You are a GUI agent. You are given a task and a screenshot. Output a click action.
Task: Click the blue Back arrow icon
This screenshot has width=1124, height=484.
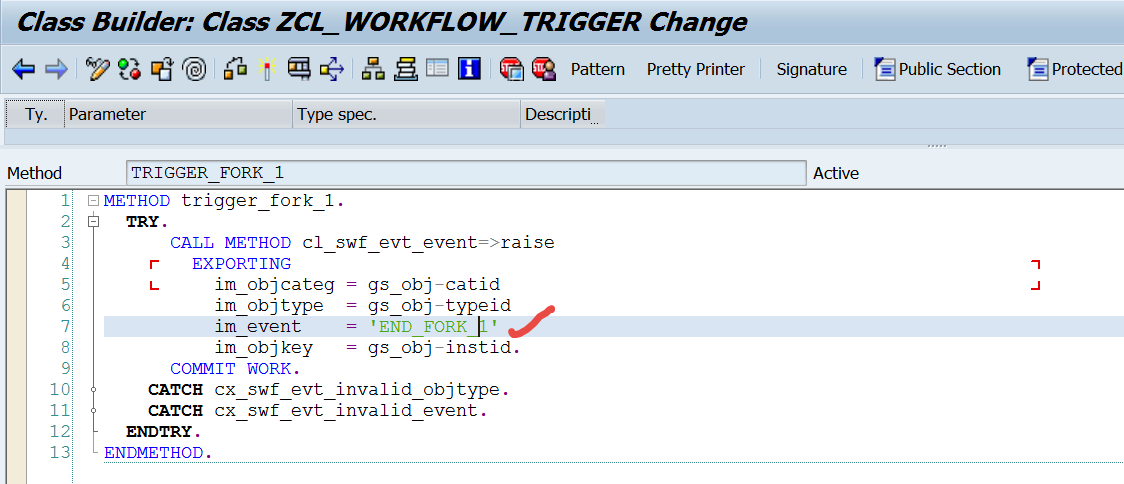(24, 70)
